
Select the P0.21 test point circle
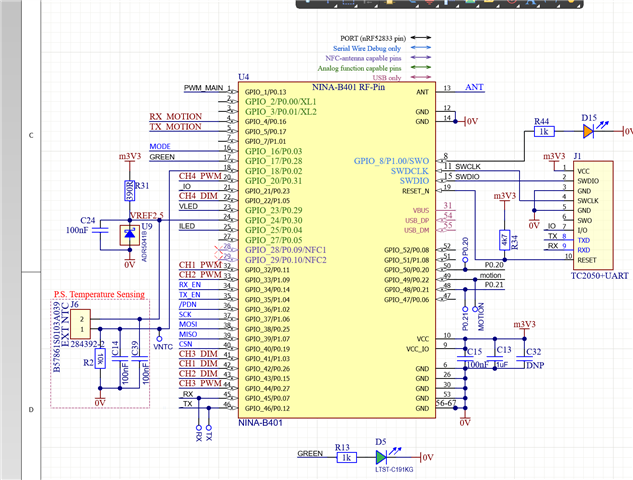465,309
